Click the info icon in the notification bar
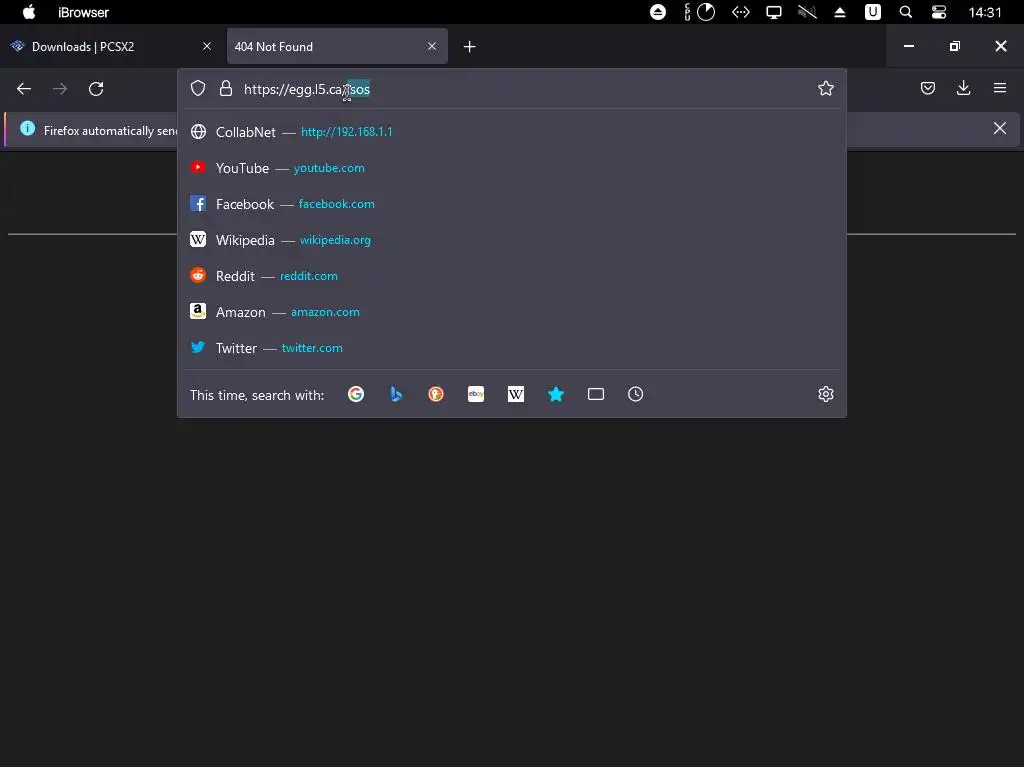The height and width of the screenshot is (768, 1024). coord(27,128)
